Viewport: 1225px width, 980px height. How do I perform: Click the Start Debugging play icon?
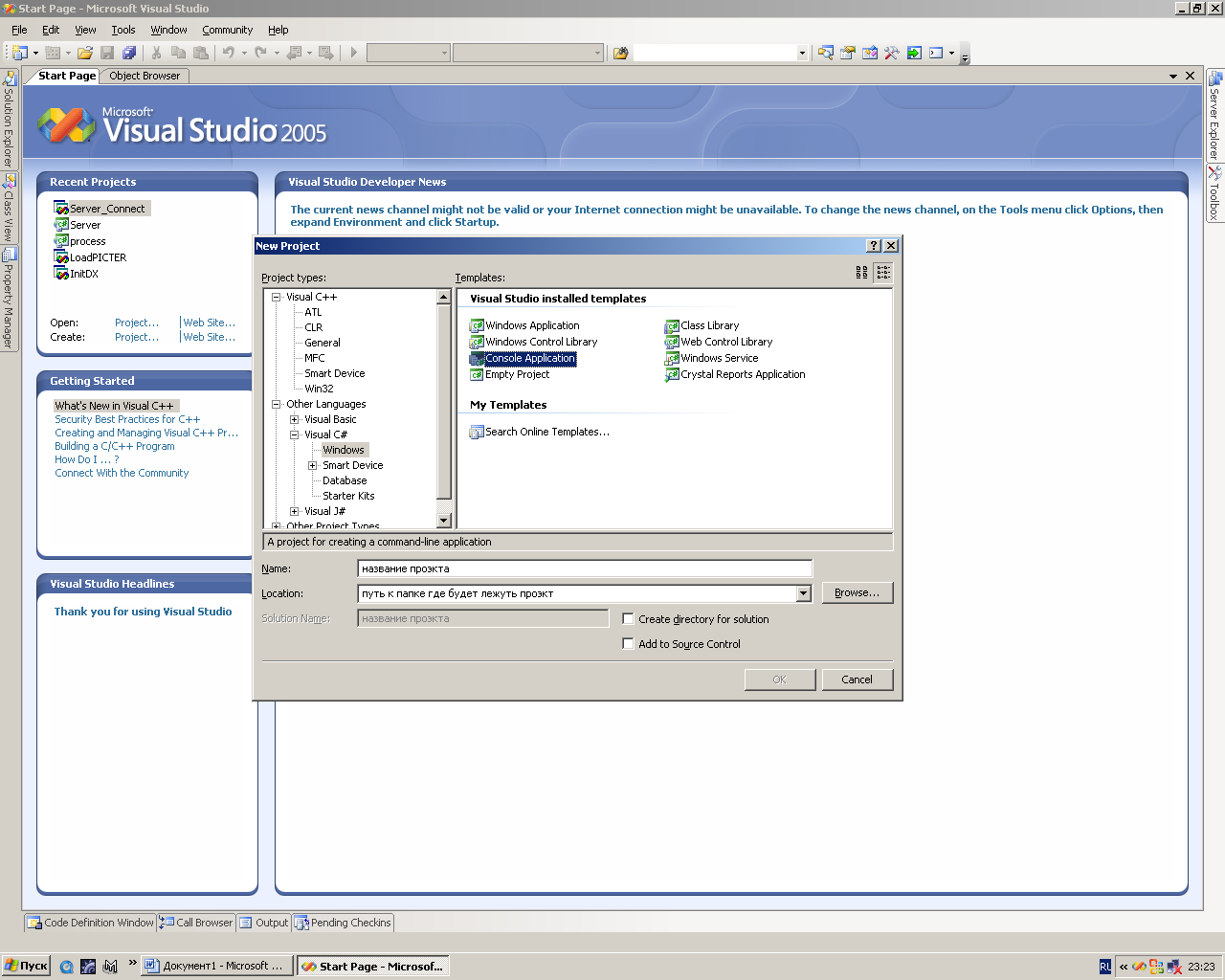tap(354, 53)
